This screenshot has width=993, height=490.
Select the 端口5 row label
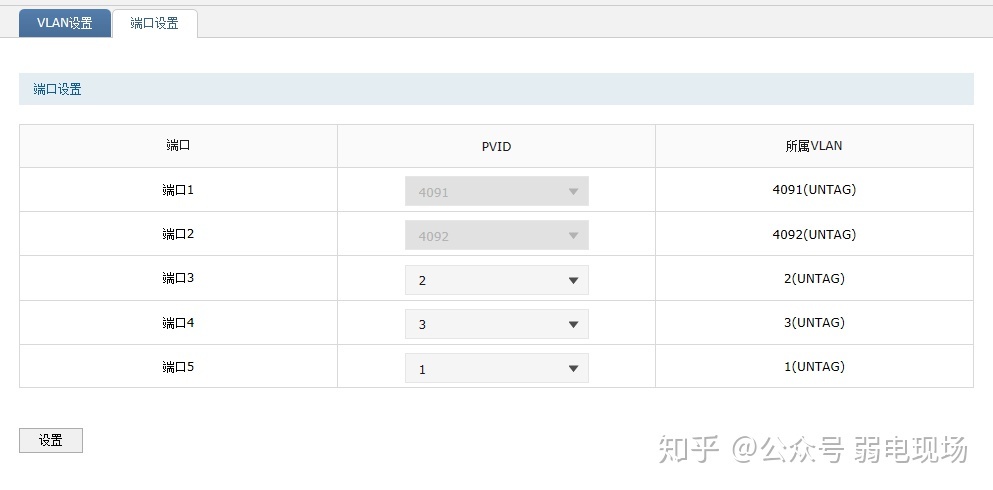(x=178, y=367)
